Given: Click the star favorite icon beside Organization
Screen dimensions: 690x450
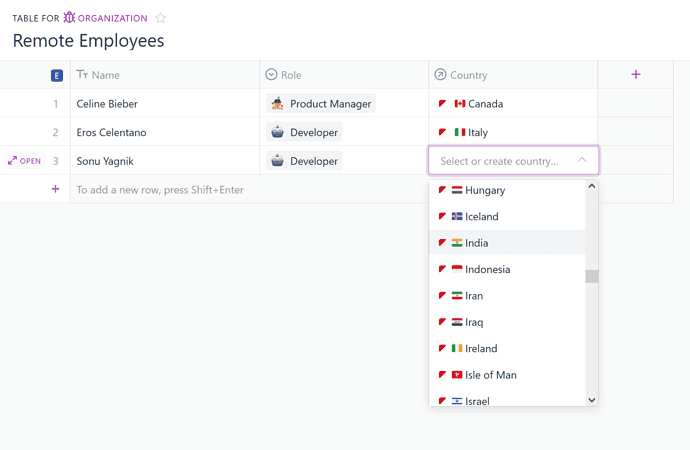Looking at the screenshot, I should [x=161, y=18].
